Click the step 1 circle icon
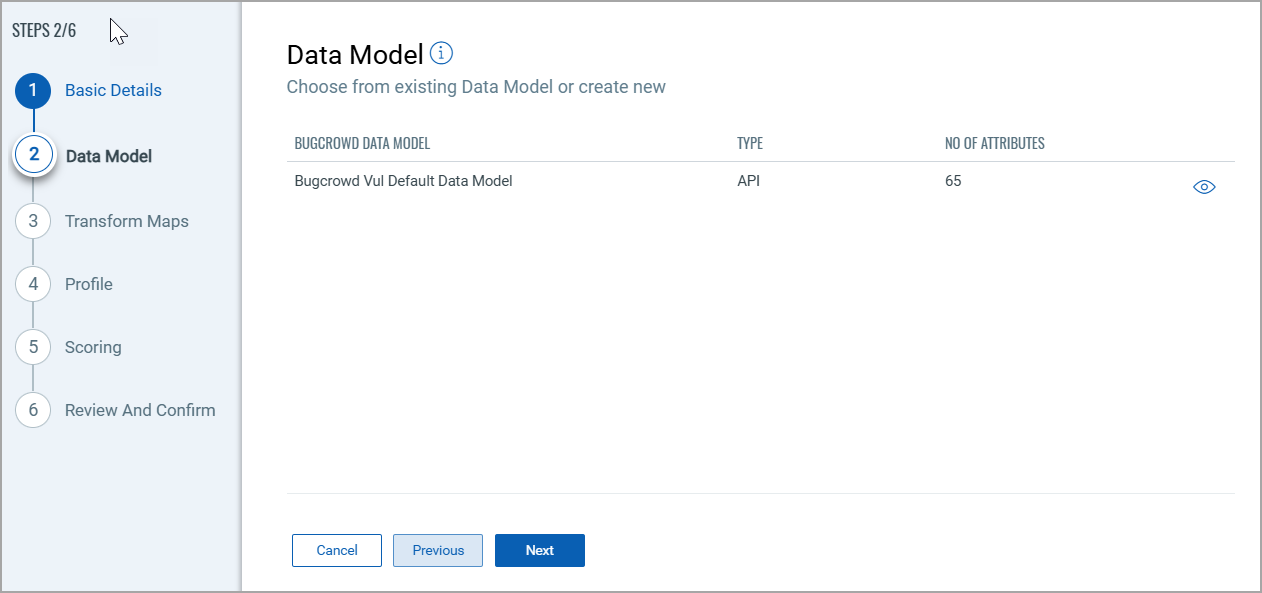1262x593 pixels. 33,91
